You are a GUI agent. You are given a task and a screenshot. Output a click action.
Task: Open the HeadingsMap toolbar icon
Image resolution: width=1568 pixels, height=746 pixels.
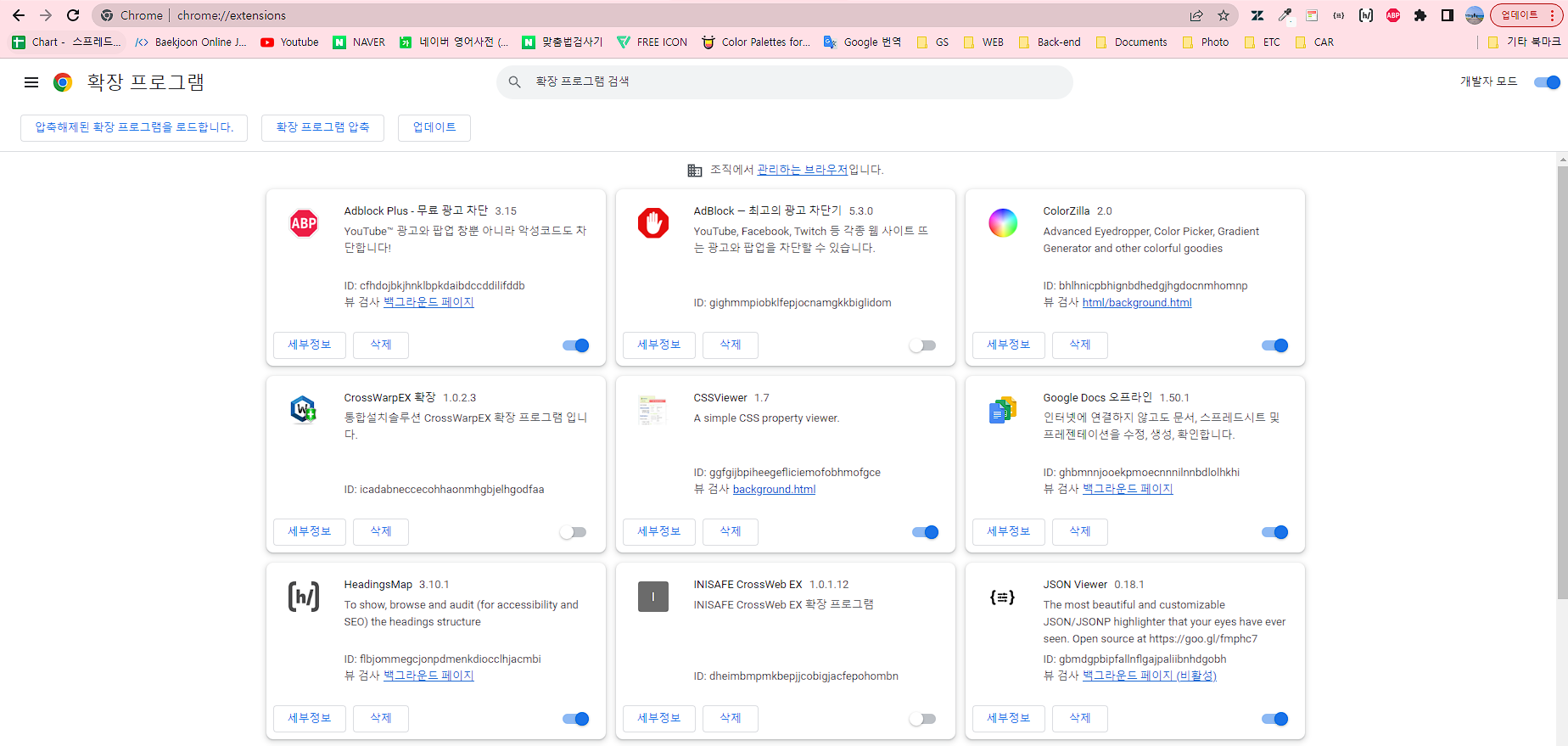tap(1366, 15)
